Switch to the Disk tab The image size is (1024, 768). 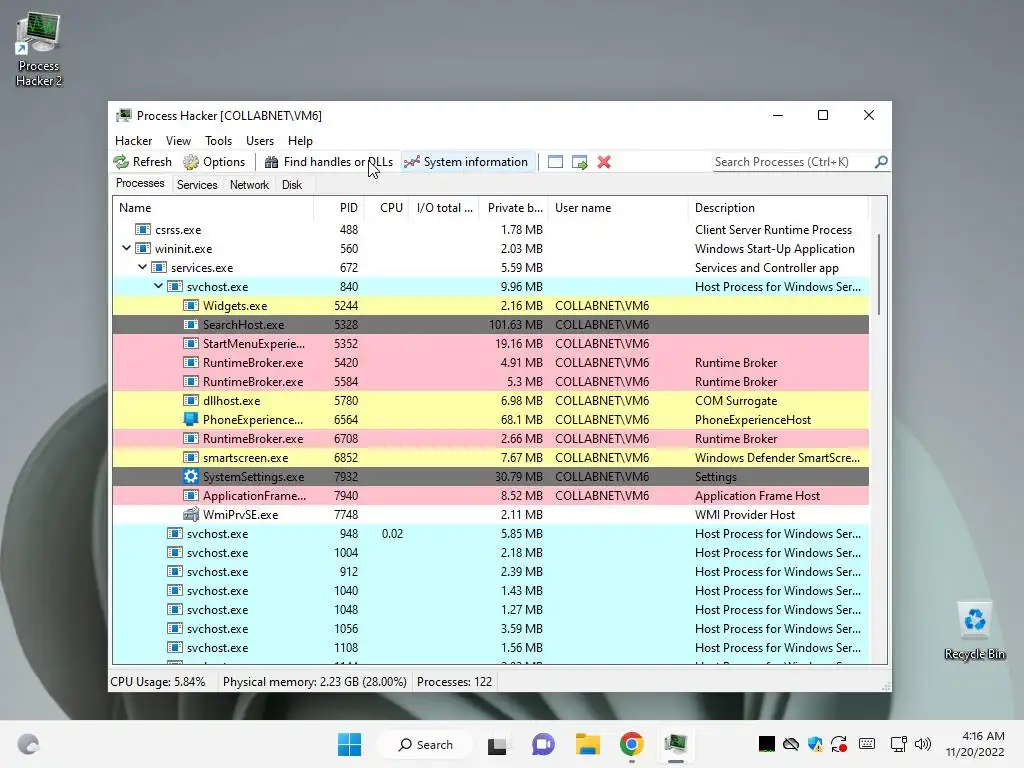pos(292,185)
